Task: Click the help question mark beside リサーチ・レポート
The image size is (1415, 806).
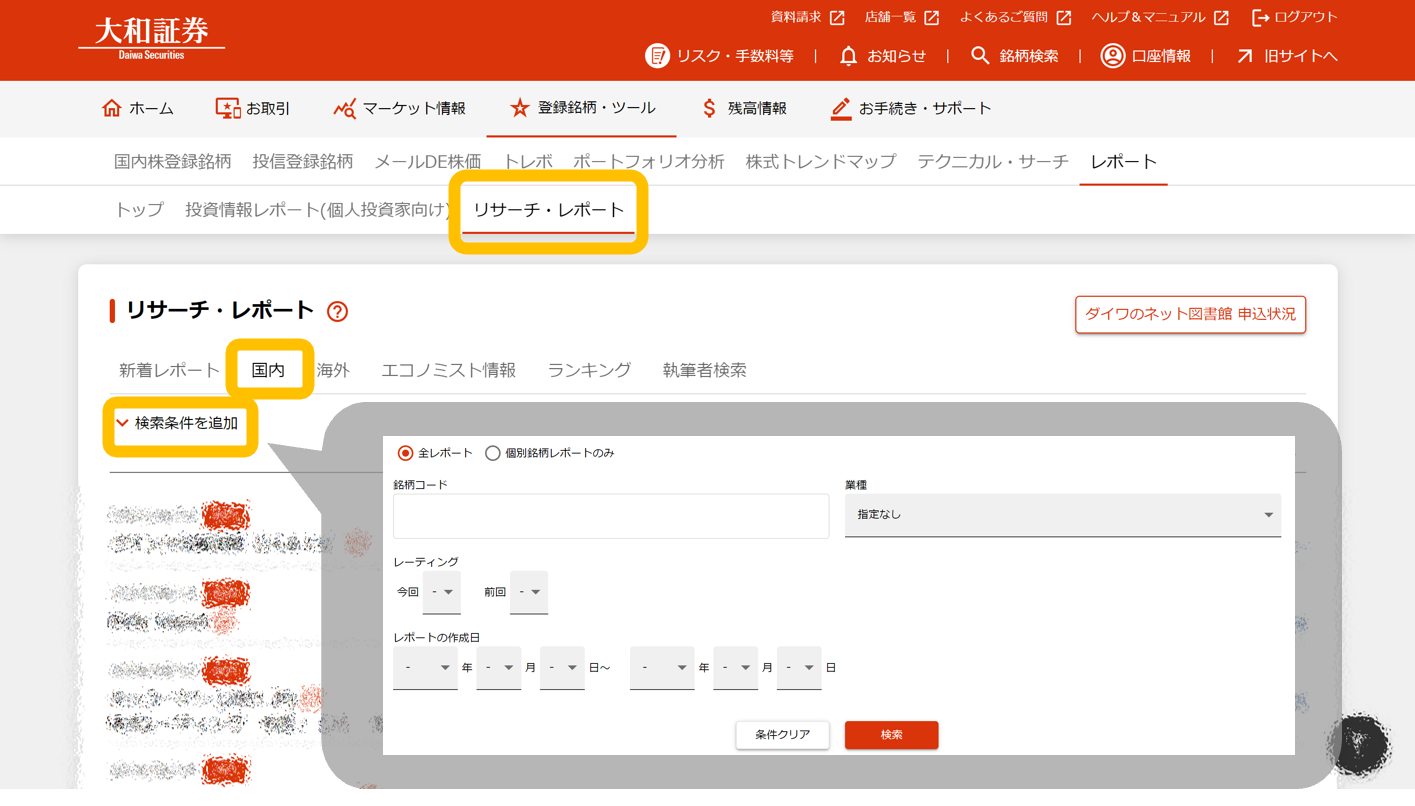Action: pyautogui.click(x=338, y=312)
